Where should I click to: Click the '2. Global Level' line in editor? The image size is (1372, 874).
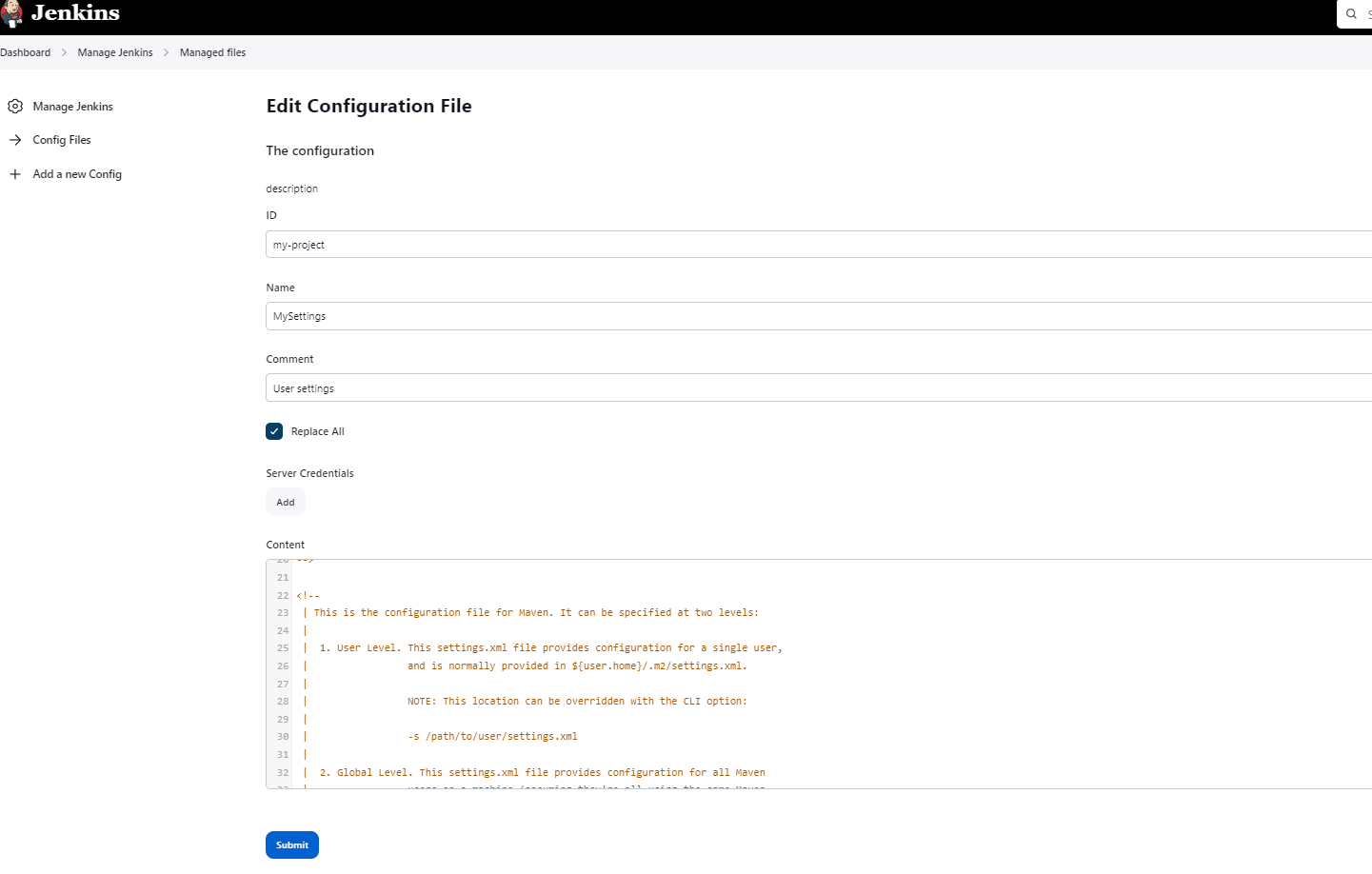[534, 773]
